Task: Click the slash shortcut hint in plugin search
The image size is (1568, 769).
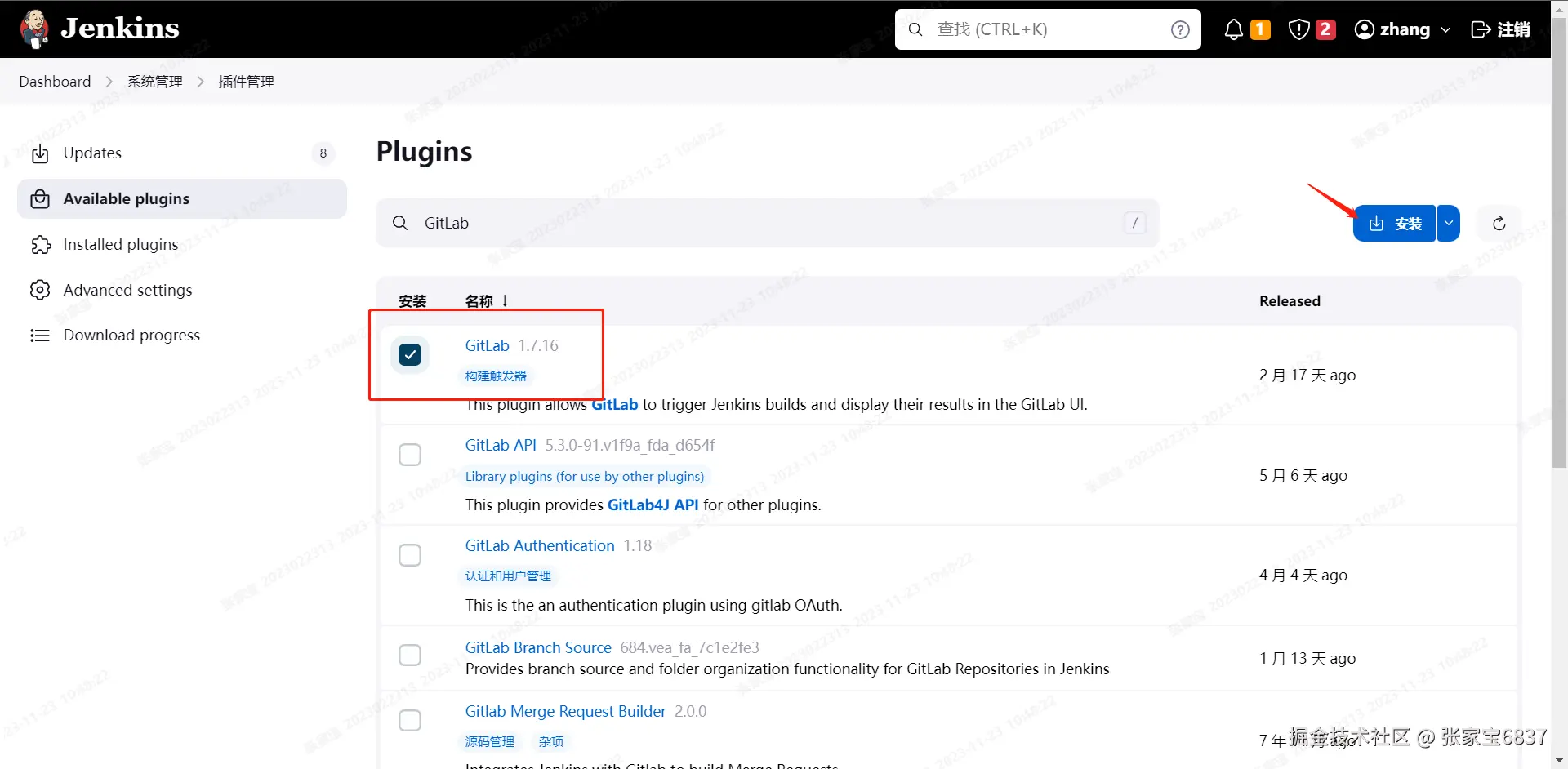Action: tap(1135, 223)
